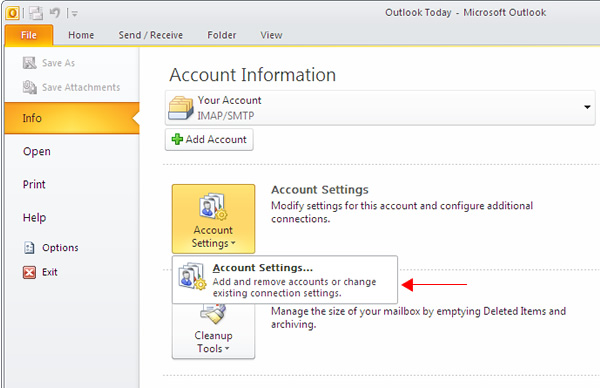The image size is (600, 388).
Task: Click the Account Information heading
Action: coord(253,75)
